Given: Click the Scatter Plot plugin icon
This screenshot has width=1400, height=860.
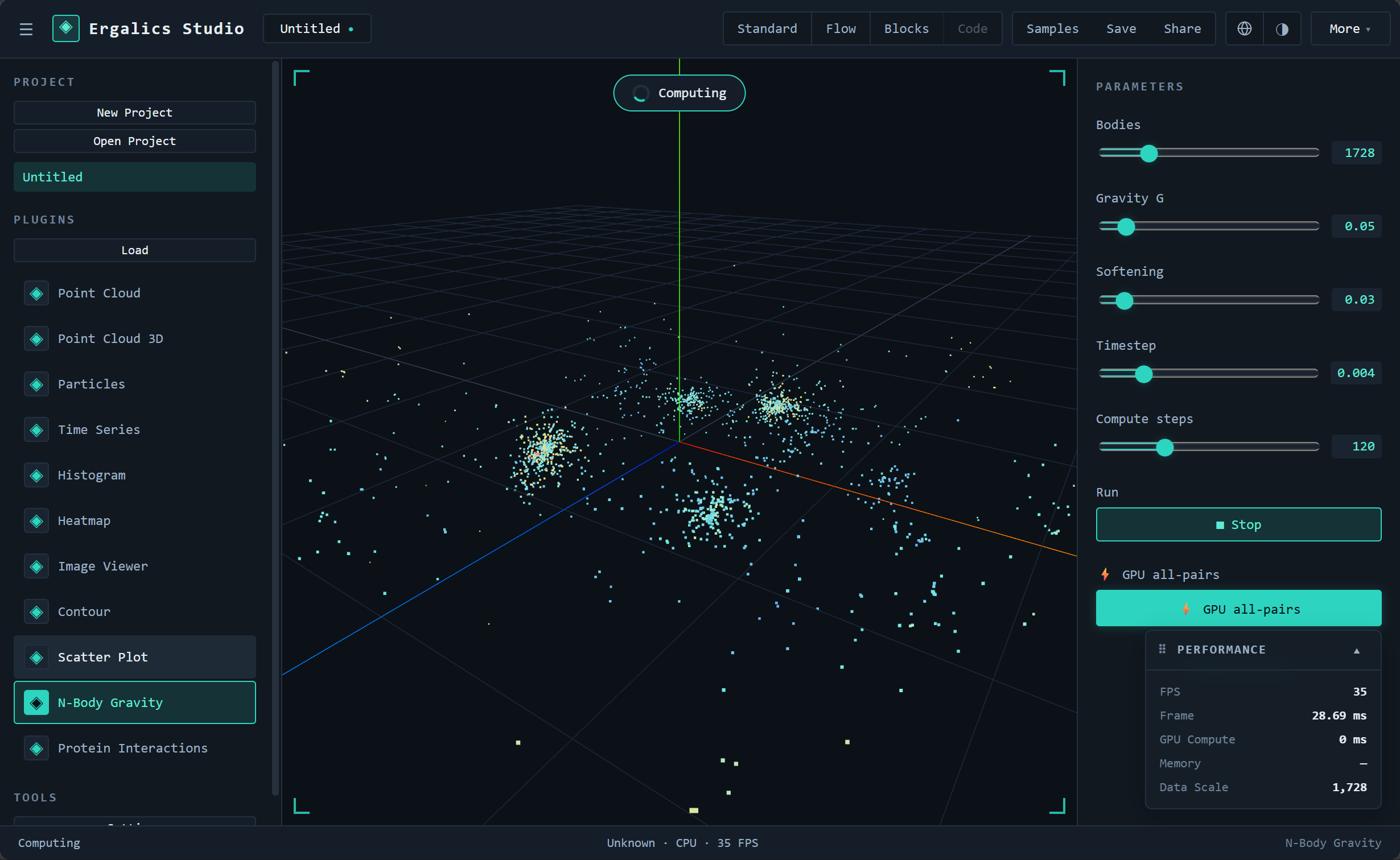Looking at the screenshot, I should 36,657.
